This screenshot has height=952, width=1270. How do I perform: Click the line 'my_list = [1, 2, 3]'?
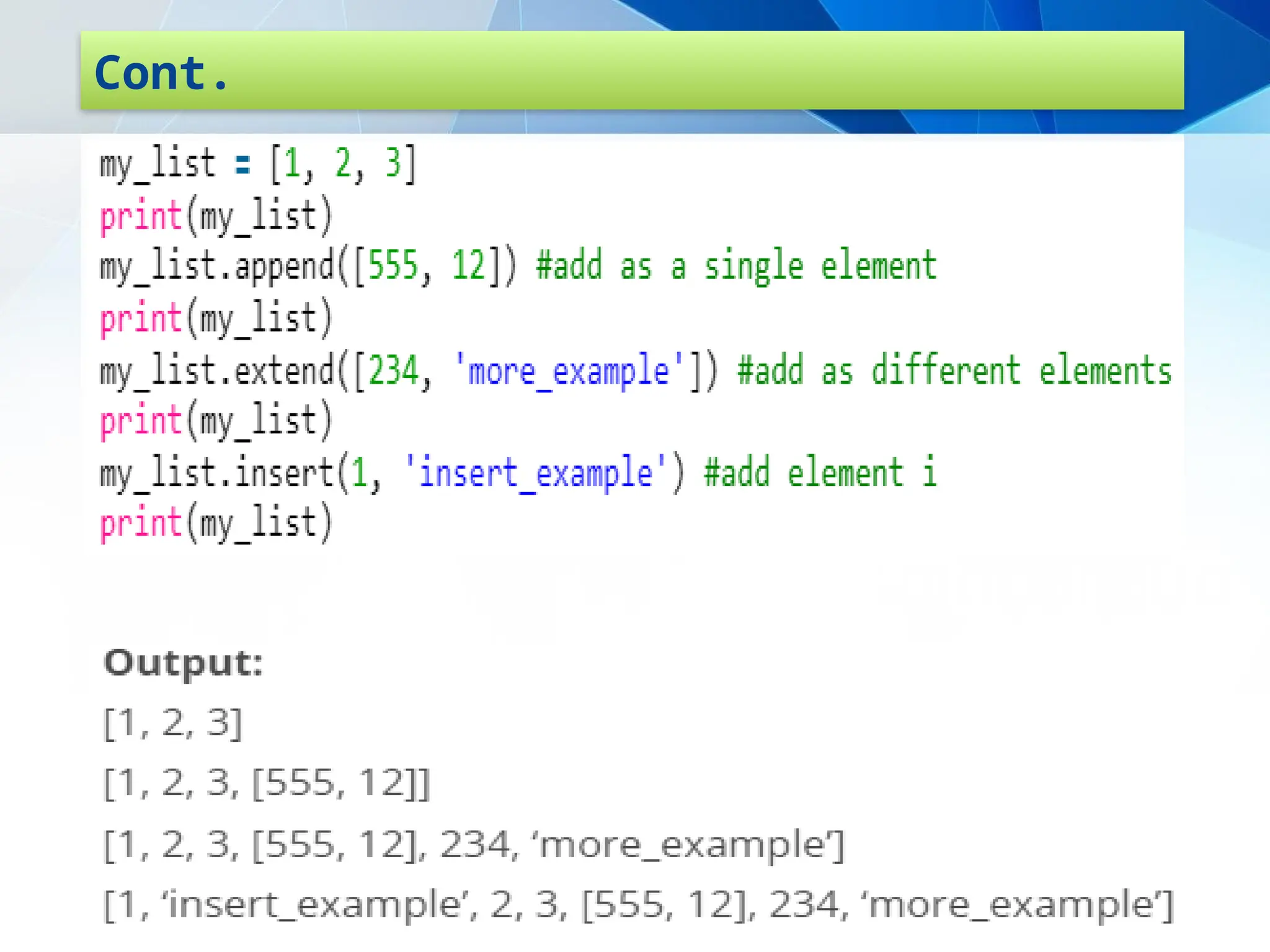click(257, 164)
